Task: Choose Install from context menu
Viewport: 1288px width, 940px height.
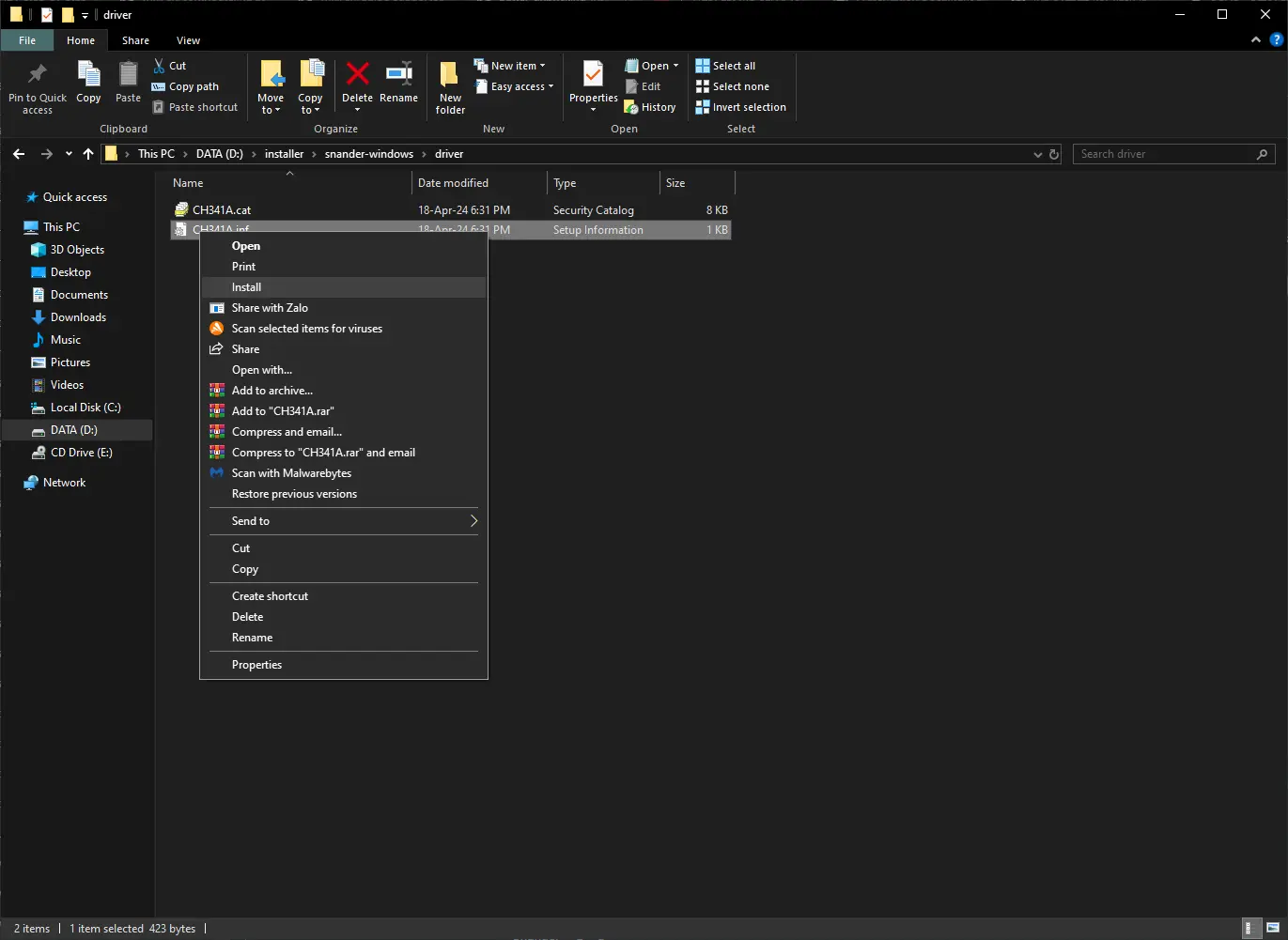Action: (247, 287)
